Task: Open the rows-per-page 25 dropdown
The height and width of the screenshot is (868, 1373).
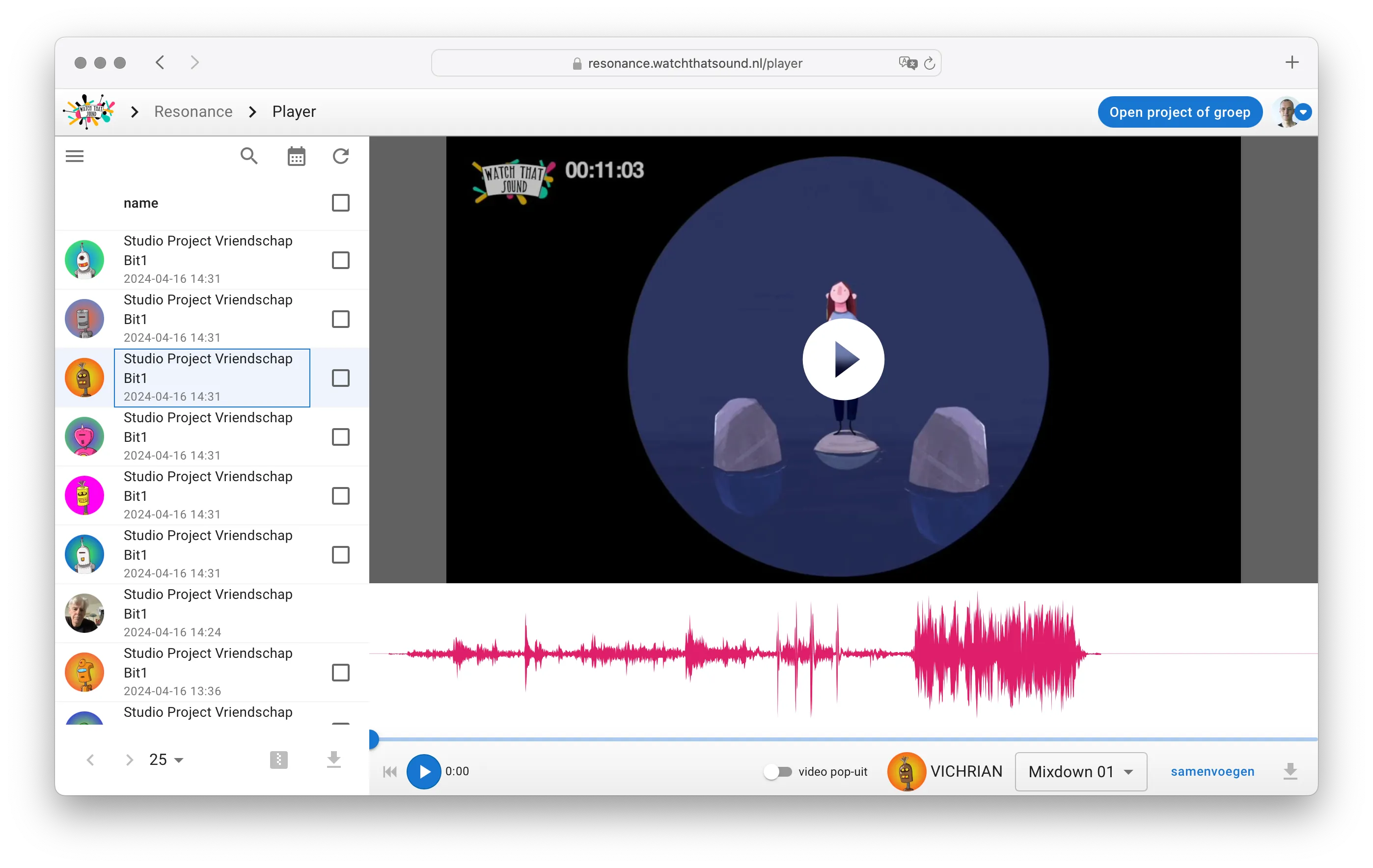Action: click(x=166, y=759)
